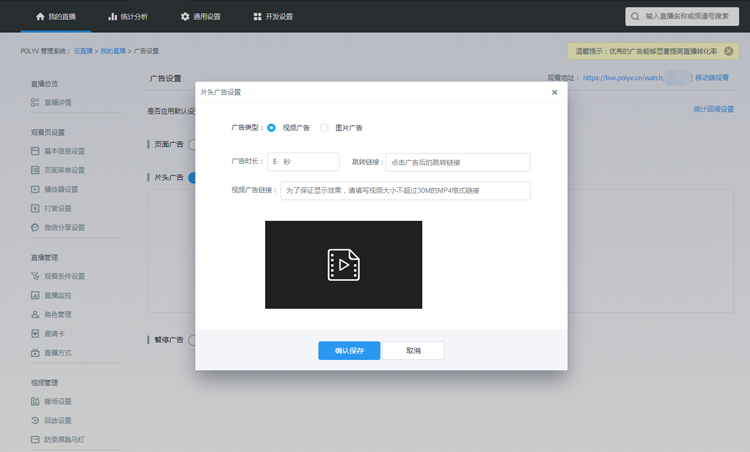Open 基本信息设置 in sidebar
Viewport: 750px width, 452px height.
click(x=64, y=151)
